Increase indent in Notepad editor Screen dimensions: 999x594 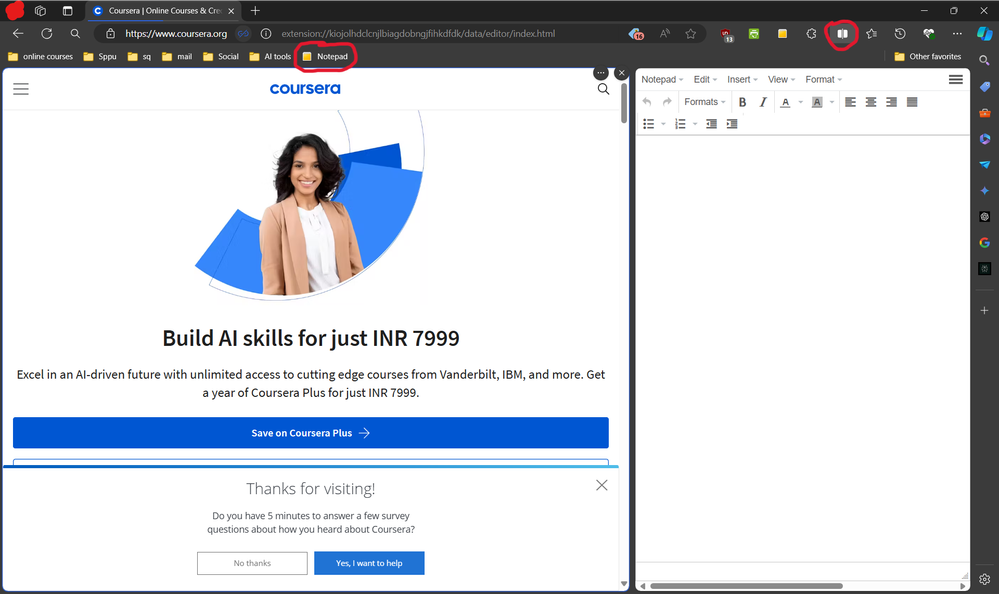click(x=731, y=124)
